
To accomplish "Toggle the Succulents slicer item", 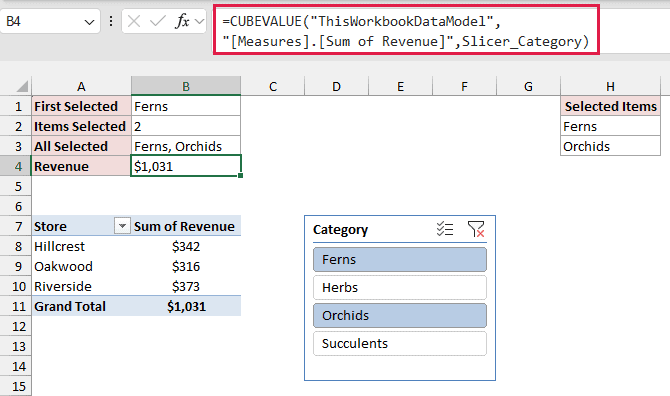I will coord(400,343).
